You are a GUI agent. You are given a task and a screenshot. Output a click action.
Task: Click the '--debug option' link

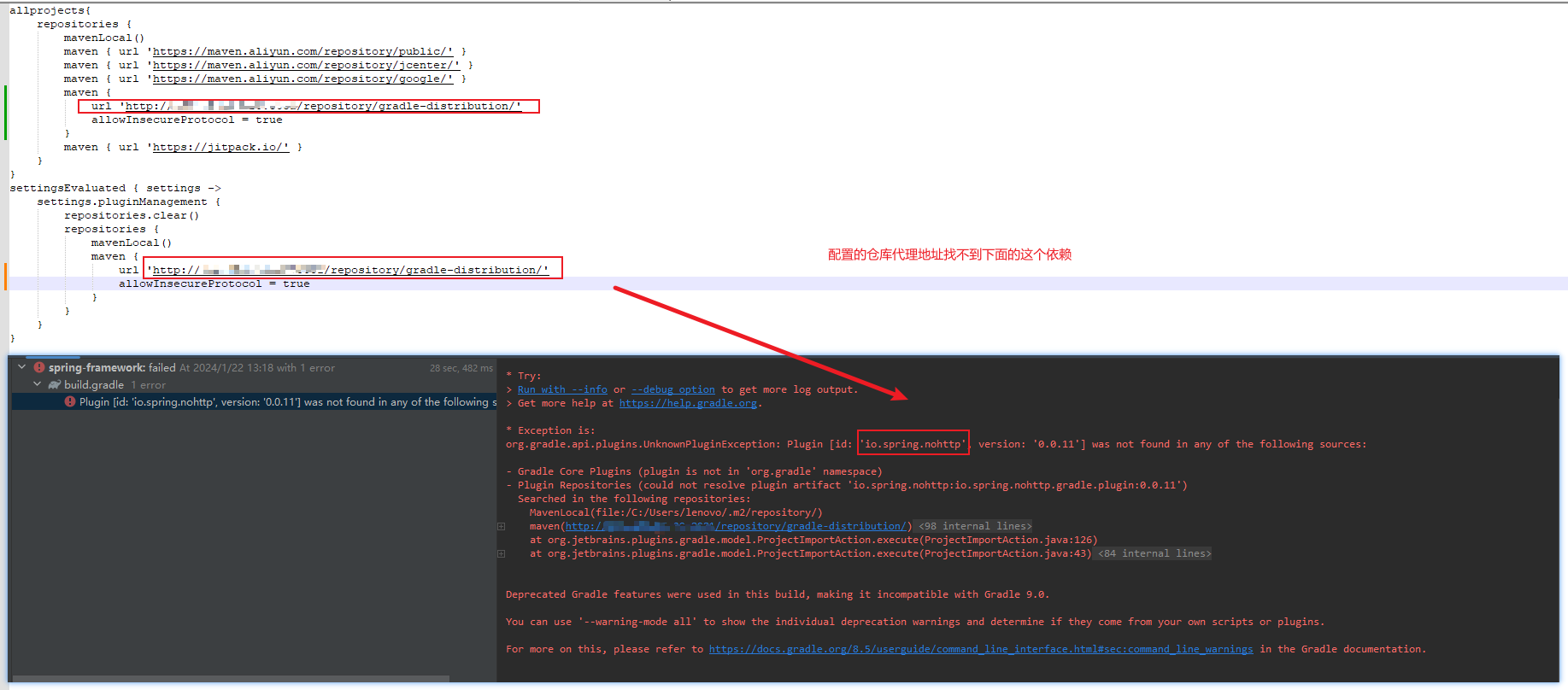click(x=673, y=389)
